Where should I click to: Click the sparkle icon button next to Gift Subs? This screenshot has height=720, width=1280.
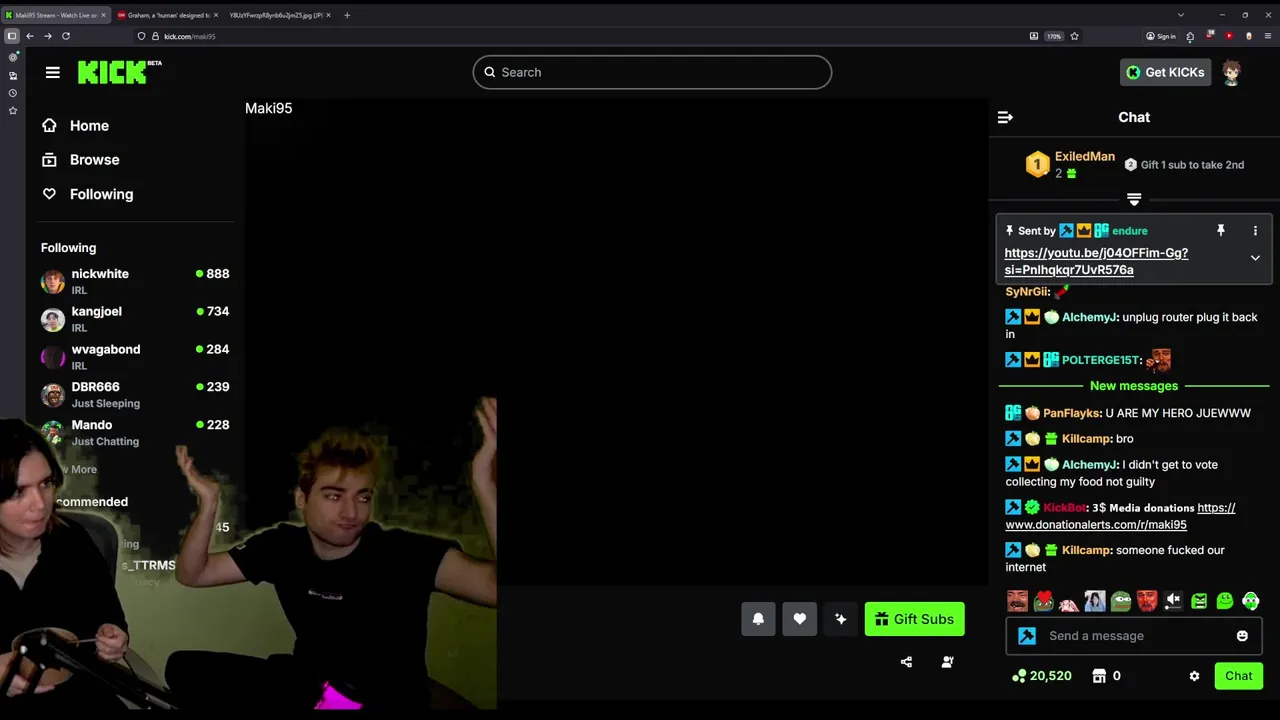tap(840, 619)
